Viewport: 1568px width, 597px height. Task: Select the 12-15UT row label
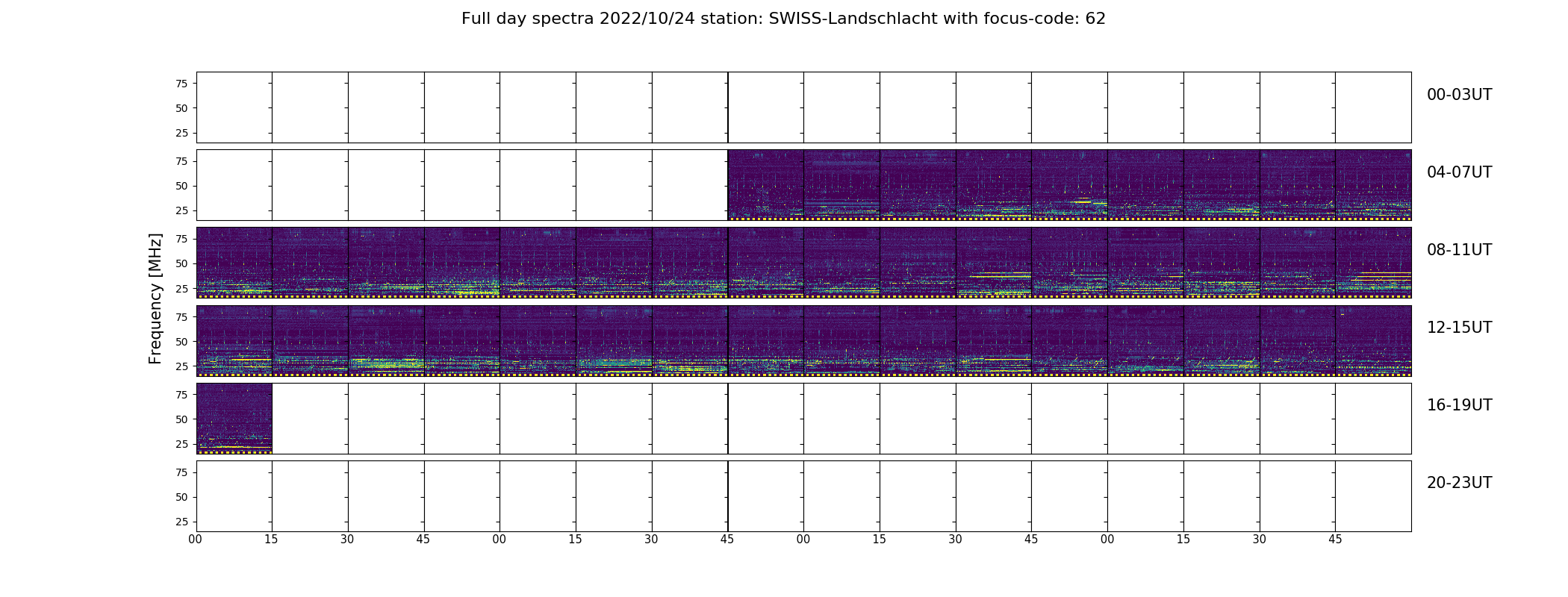(1458, 328)
